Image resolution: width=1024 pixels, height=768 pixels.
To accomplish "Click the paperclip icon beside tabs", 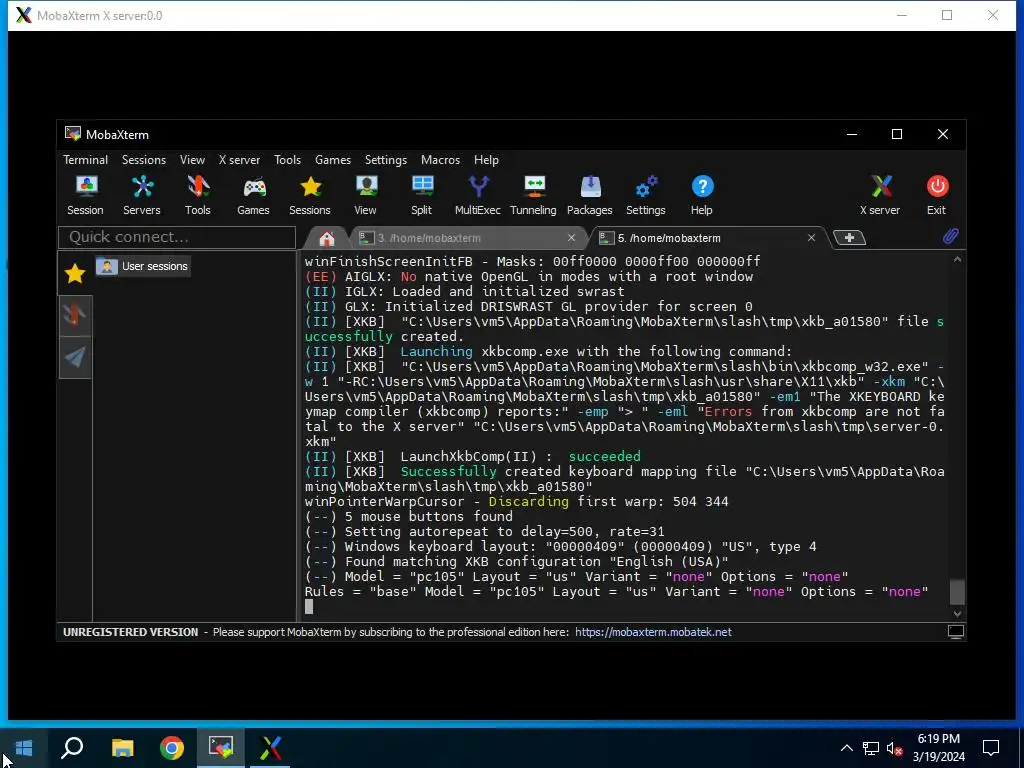I will [950, 236].
